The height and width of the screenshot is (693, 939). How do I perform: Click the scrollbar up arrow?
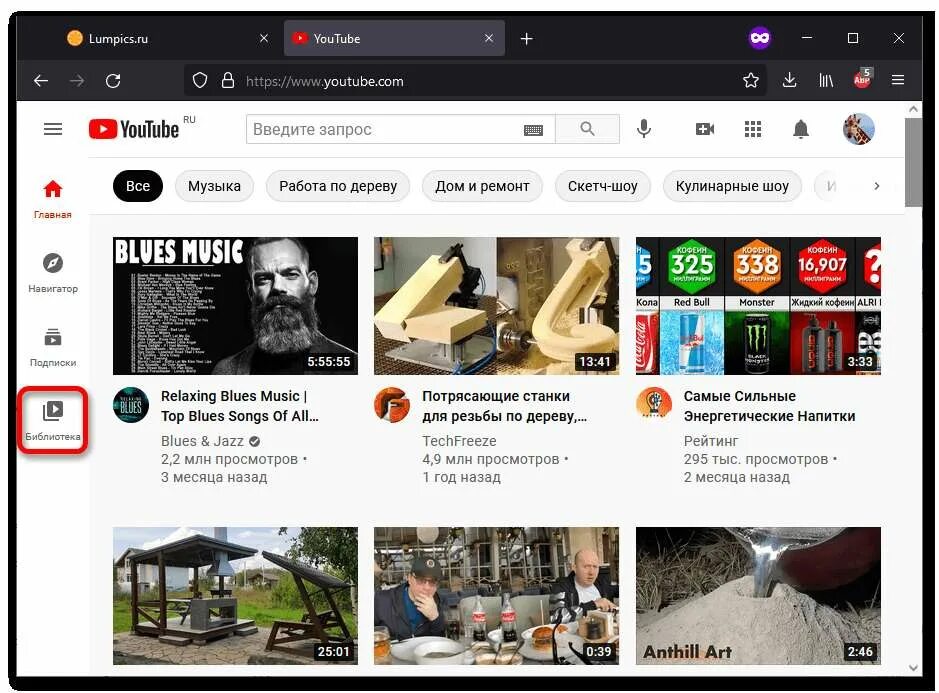click(913, 109)
